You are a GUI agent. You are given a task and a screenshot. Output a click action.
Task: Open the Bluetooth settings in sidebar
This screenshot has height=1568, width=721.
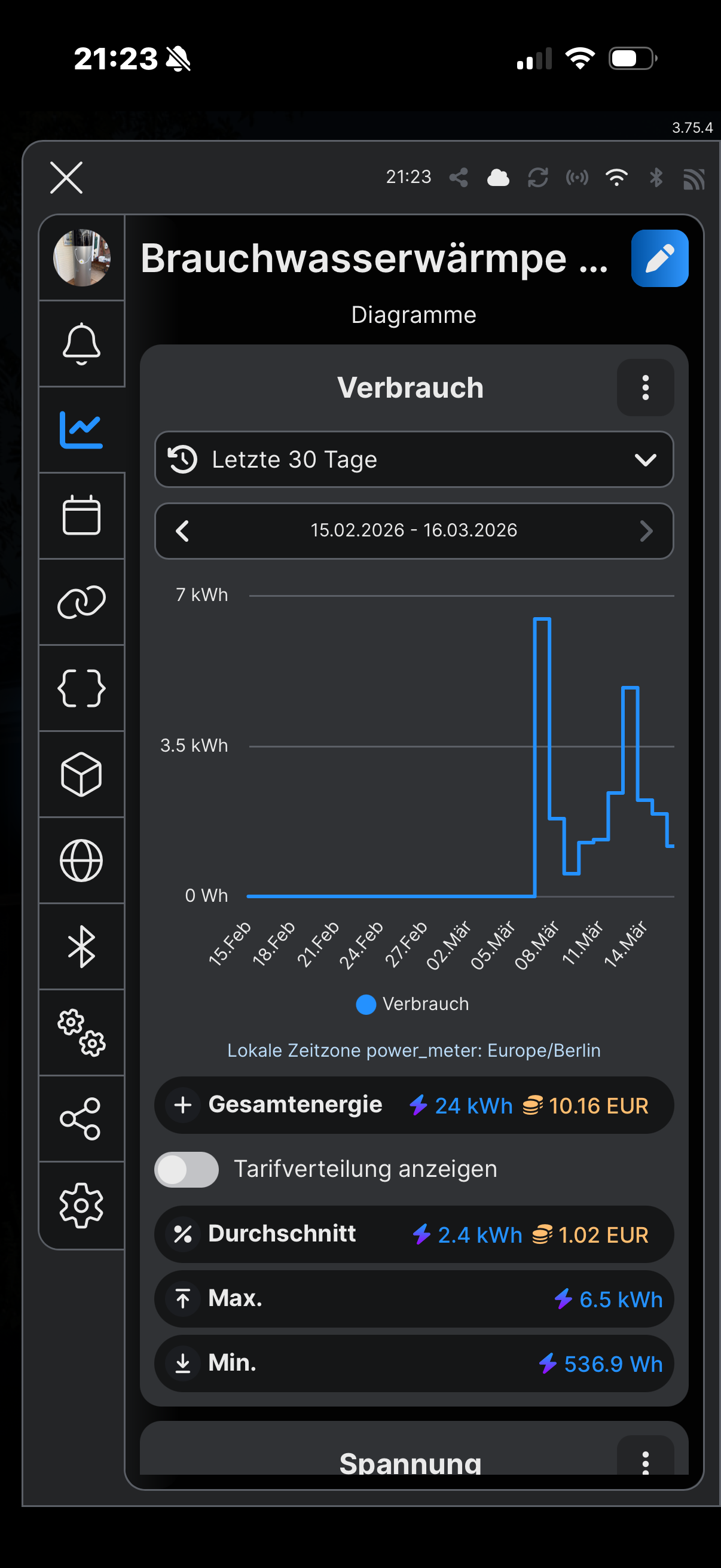[x=81, y=947]
